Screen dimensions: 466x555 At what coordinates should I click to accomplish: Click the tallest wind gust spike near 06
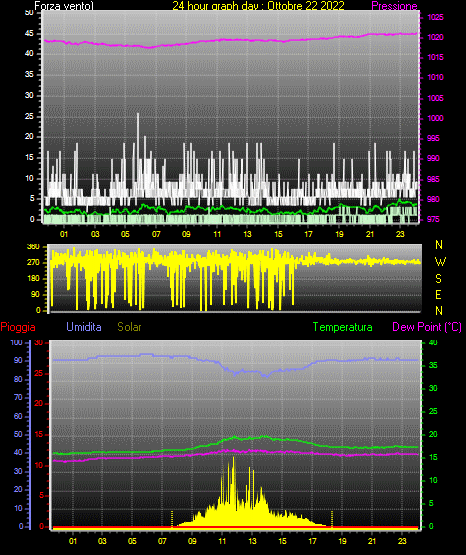pyautogui.click(x=138, y=115)
